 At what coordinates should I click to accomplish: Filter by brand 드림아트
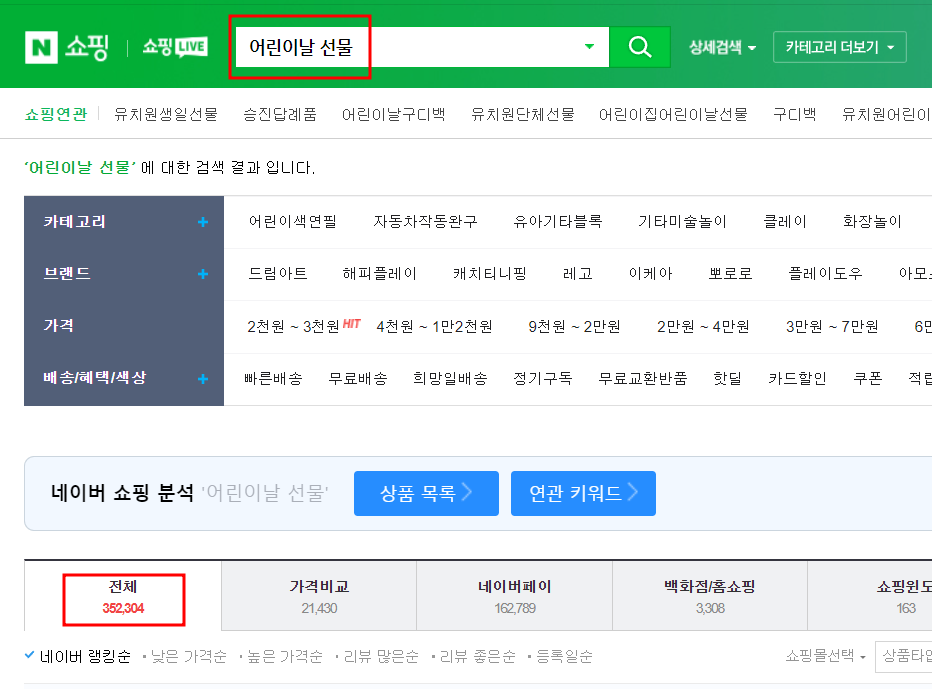(x=278, y=273)
